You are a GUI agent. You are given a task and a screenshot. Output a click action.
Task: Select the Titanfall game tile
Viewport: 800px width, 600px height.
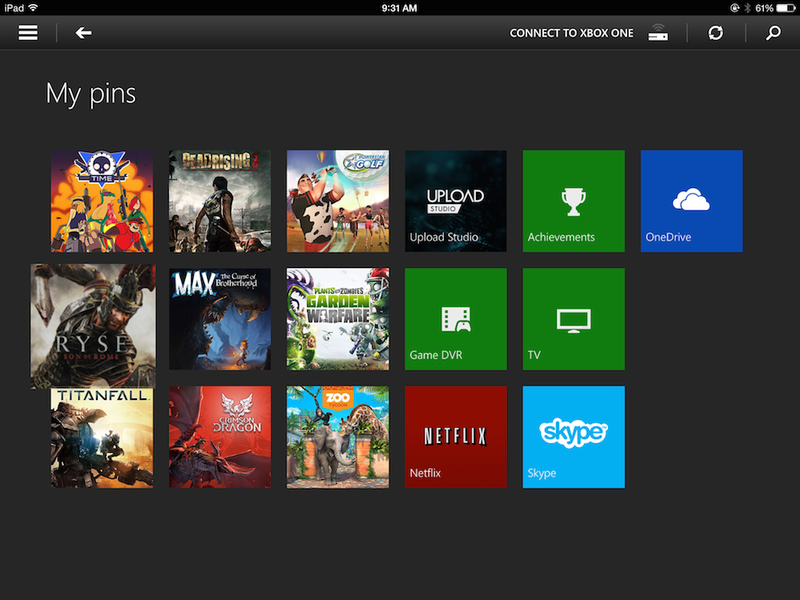pos(102,438)
